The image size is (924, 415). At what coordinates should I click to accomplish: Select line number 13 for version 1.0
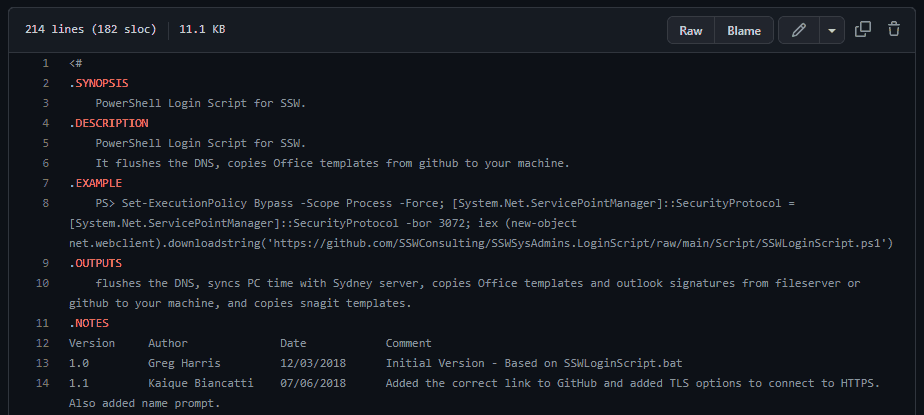click(43, 363)
